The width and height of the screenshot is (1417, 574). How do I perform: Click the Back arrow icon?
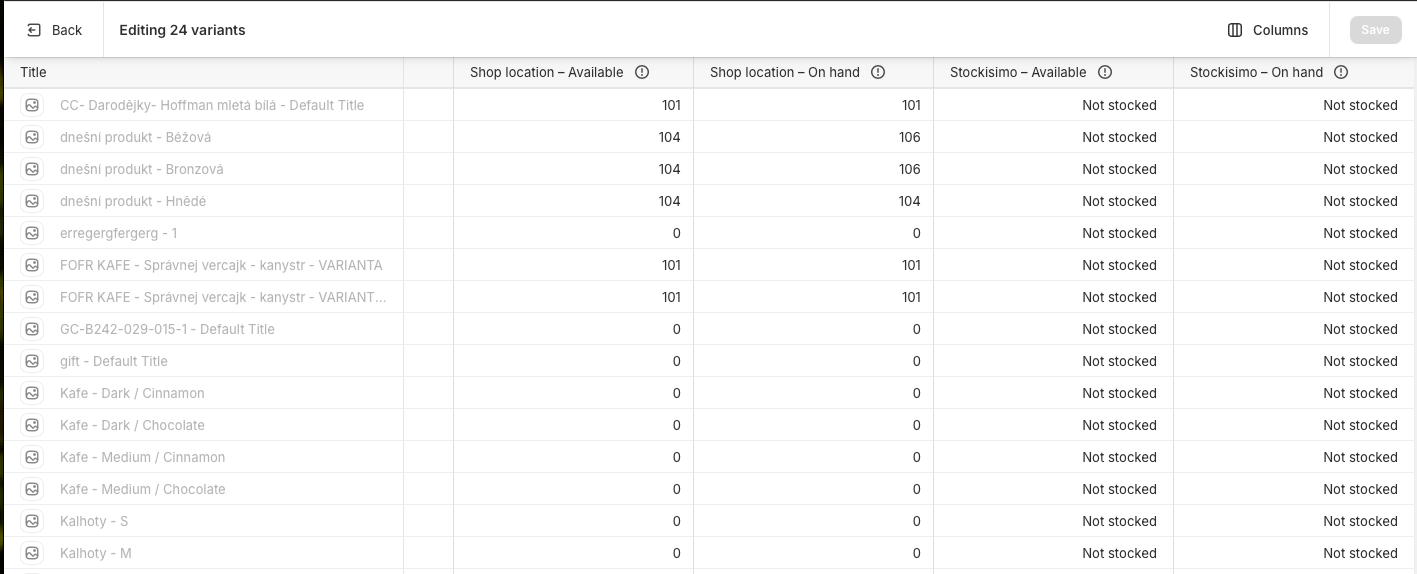pos(34,30)
